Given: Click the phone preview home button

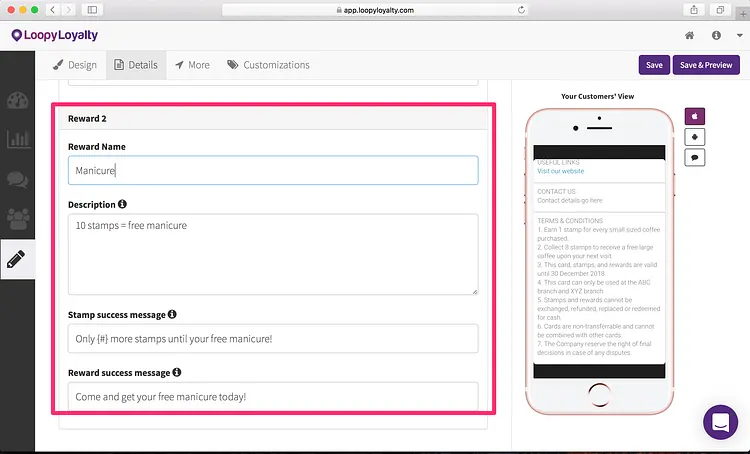Looking at the screenshot, I should [x=599, y=395].
